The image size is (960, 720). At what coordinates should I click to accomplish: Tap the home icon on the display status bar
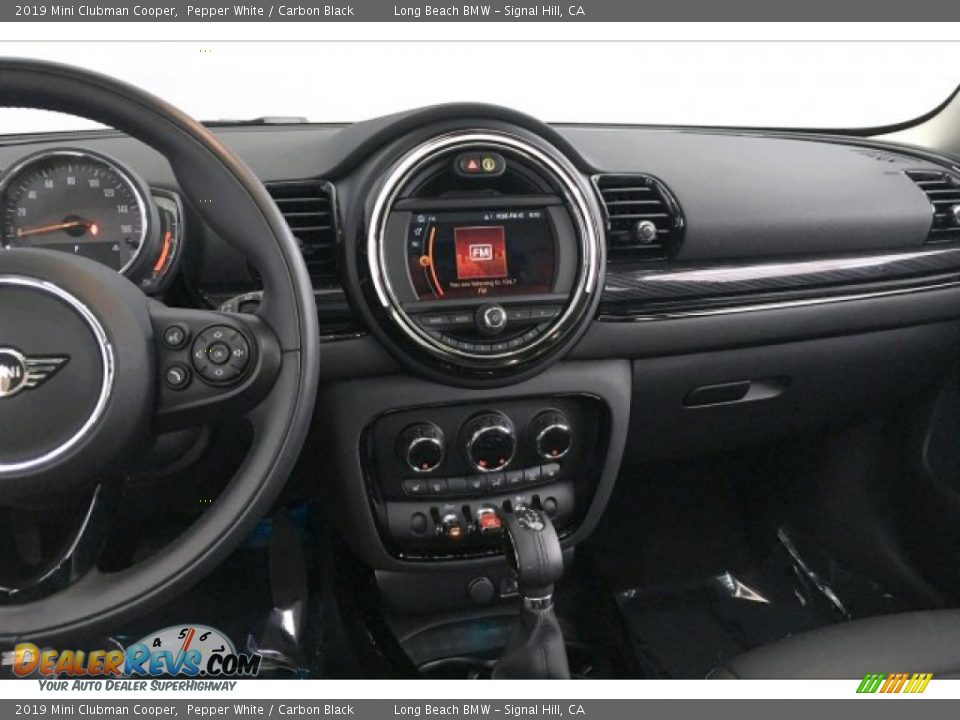pos(422,218)
